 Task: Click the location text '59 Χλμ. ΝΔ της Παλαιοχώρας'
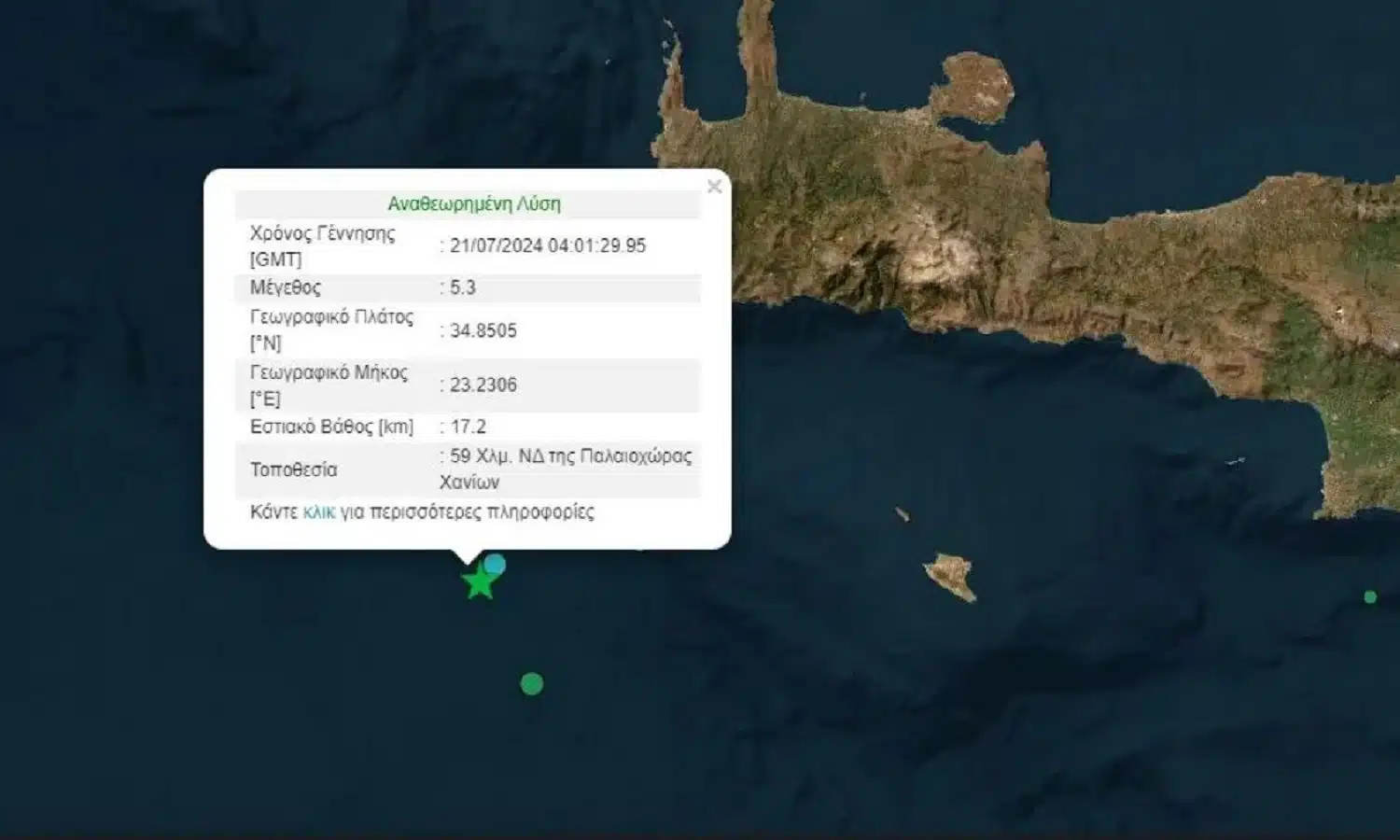tap(570, 456)
